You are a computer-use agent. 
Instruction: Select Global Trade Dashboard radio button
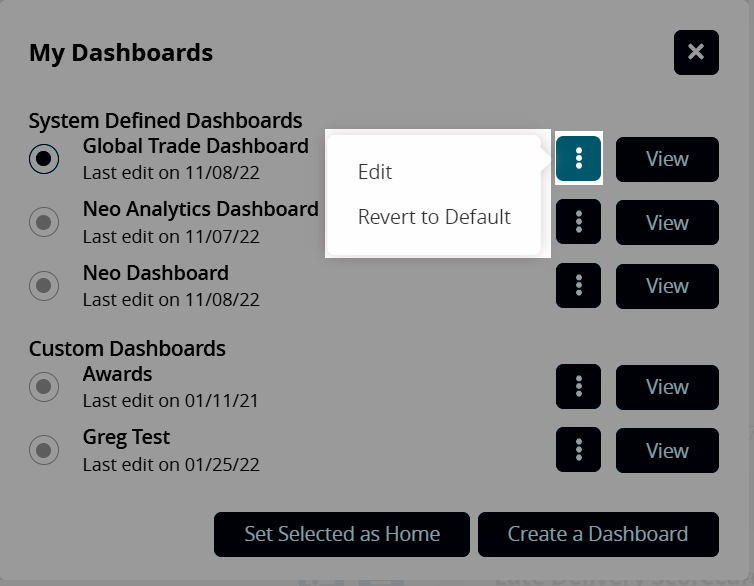[44, 158]
